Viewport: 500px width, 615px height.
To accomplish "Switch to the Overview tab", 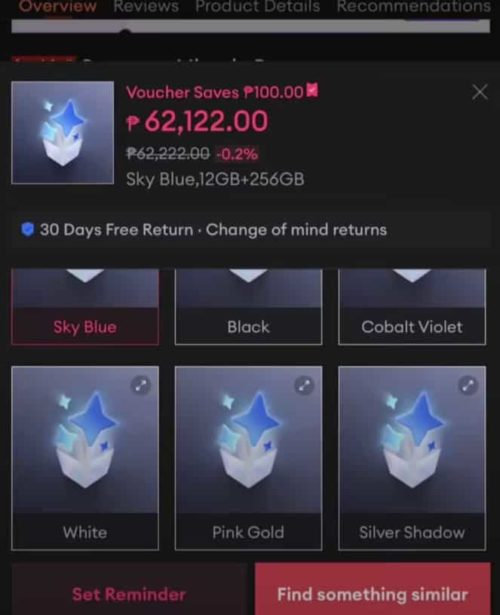I will click(x=58, y=6).
